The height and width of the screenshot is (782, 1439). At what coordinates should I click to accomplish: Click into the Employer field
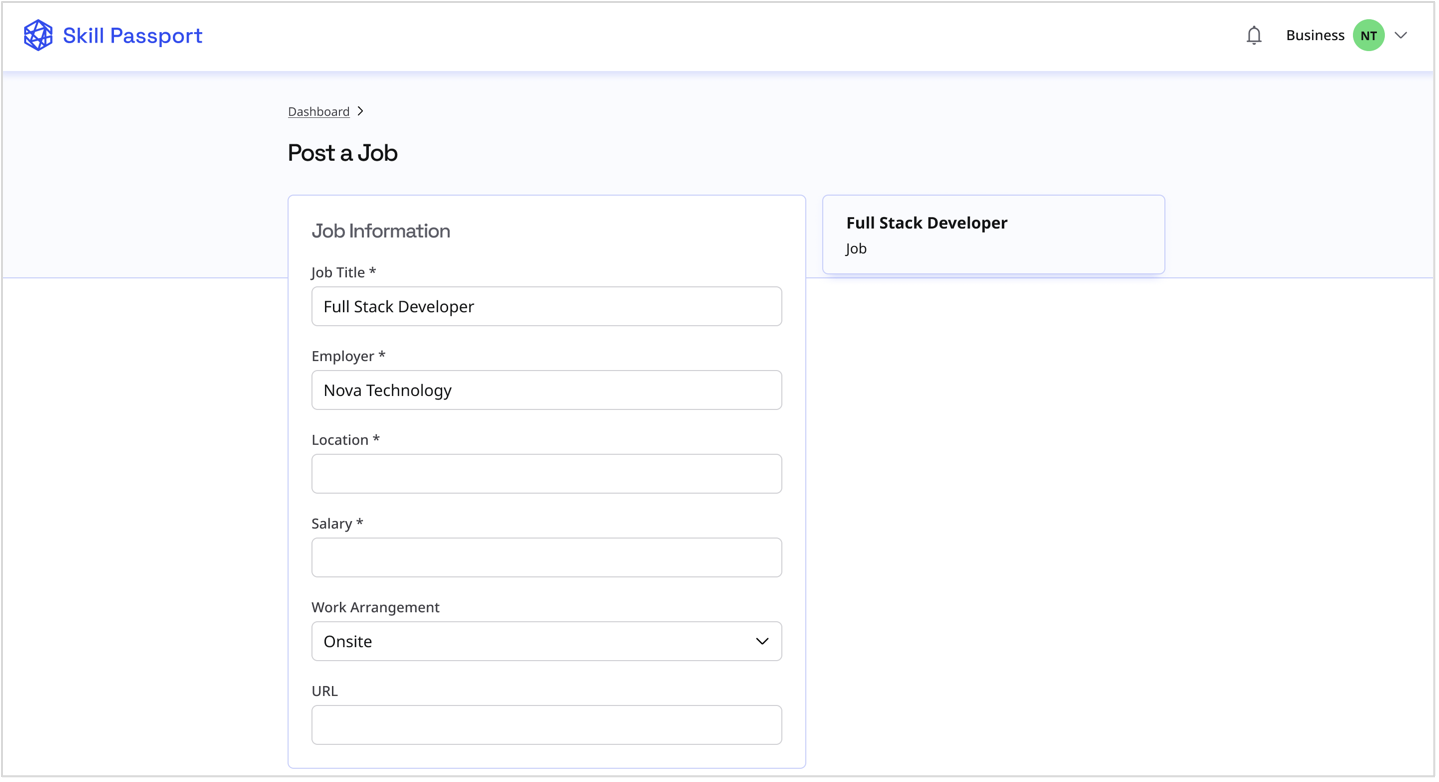pos(546,390)
